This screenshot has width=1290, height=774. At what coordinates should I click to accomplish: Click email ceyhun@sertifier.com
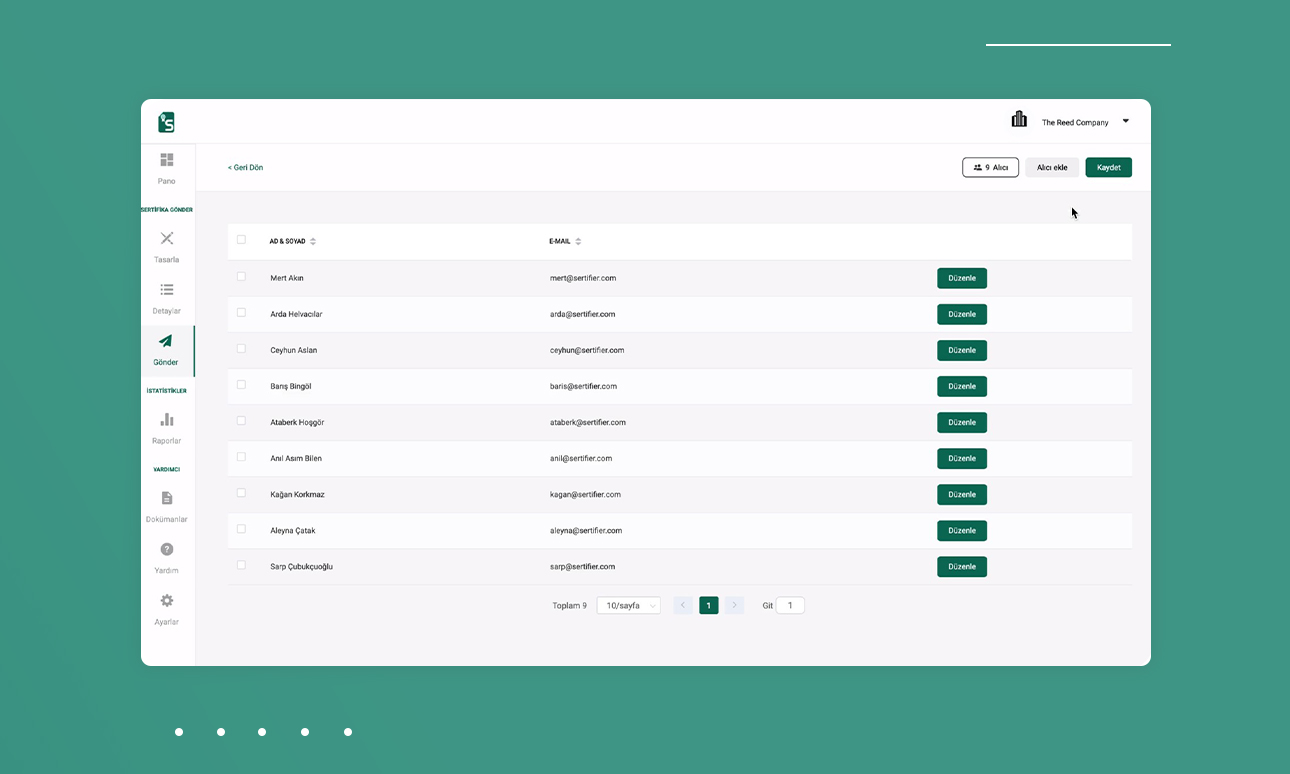coord(587,350)
